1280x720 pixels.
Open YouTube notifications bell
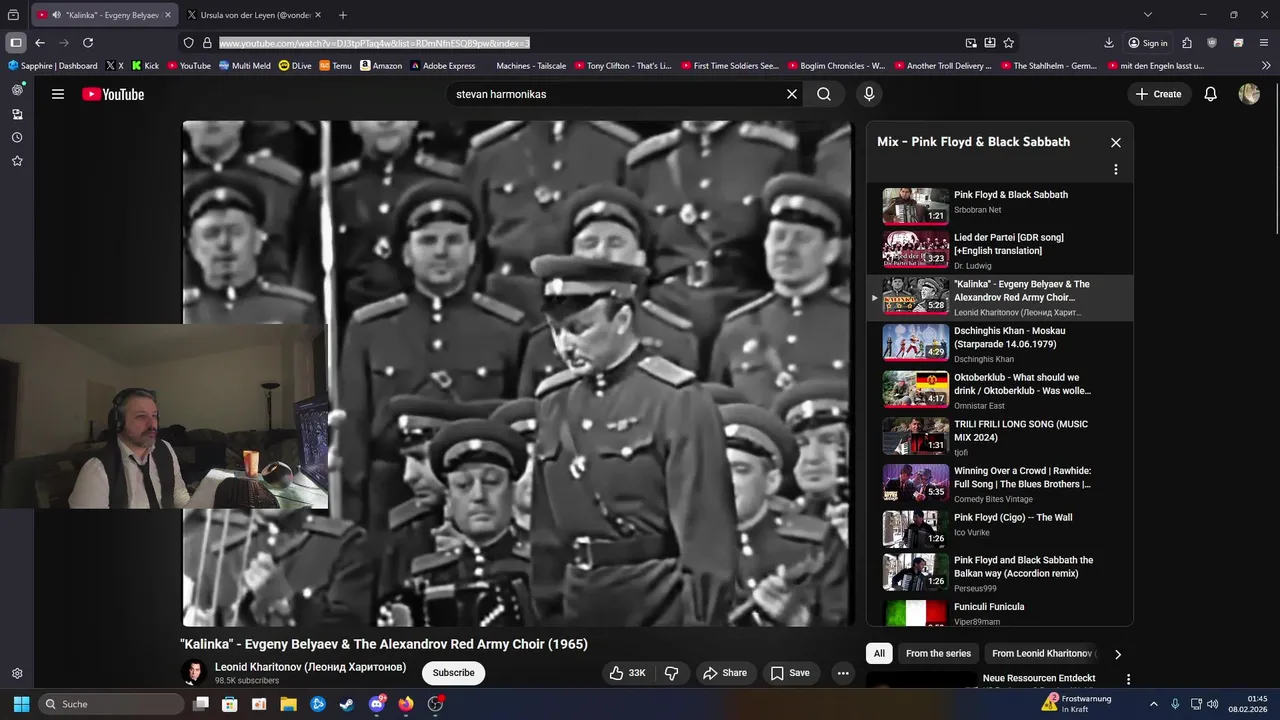coord(1211,94)
